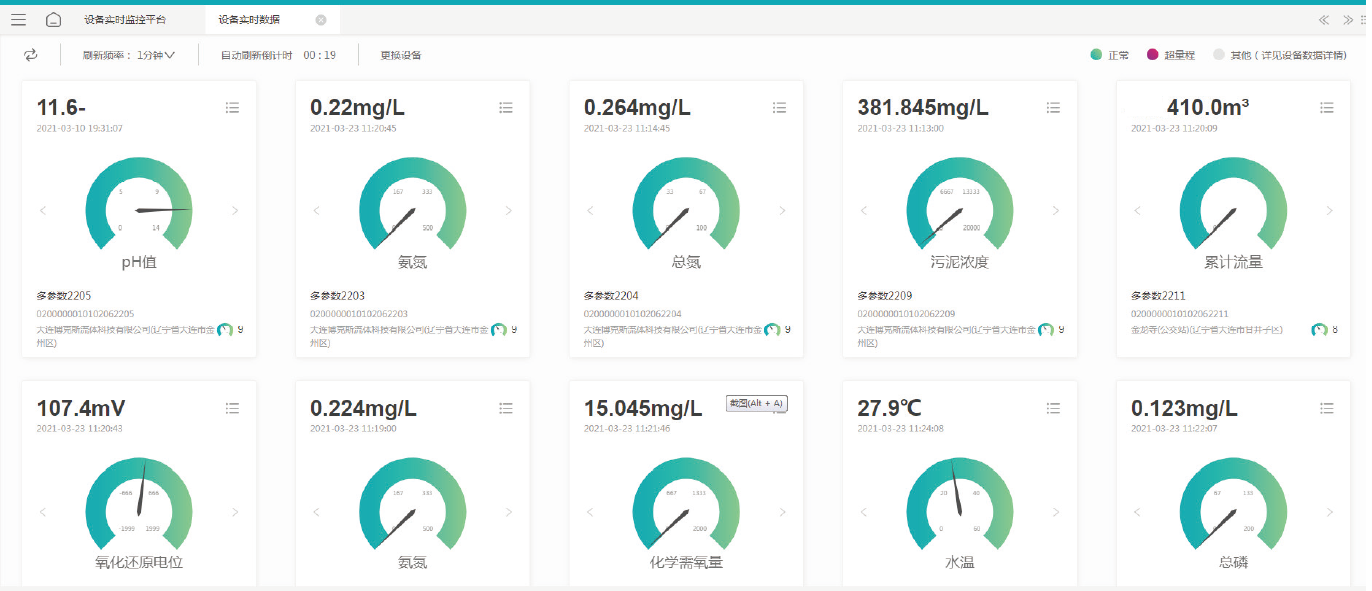1372x591 pixels.
Task: Toggle the 其他 legend indicator
Action: tap(1218, 55)
